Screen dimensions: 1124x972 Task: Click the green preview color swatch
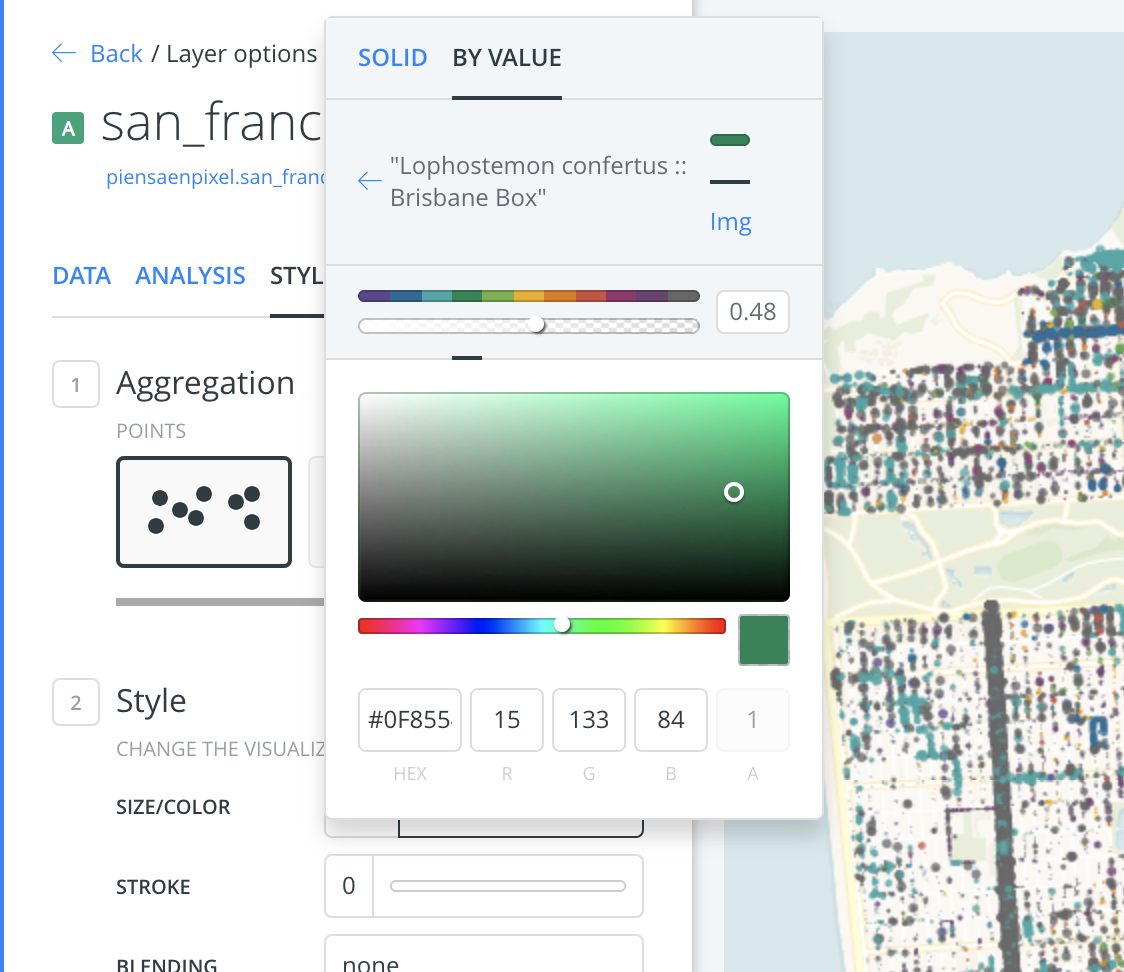pyautogui.click(x=763, y=639)
